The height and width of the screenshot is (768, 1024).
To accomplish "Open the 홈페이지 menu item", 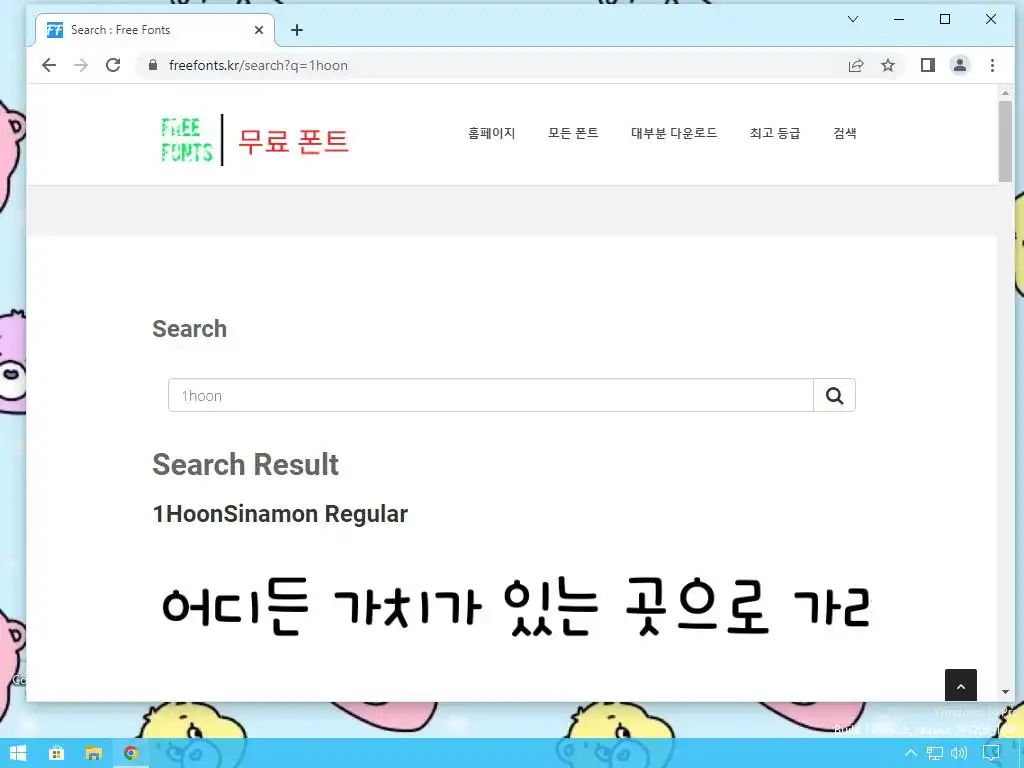I will point(492,133).
